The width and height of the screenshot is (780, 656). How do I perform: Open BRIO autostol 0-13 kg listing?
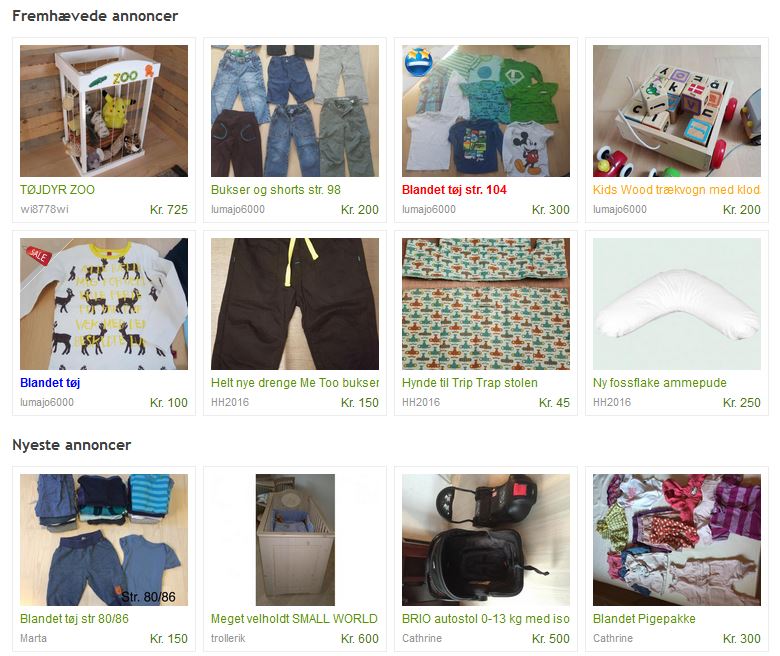tap(486, 618)
